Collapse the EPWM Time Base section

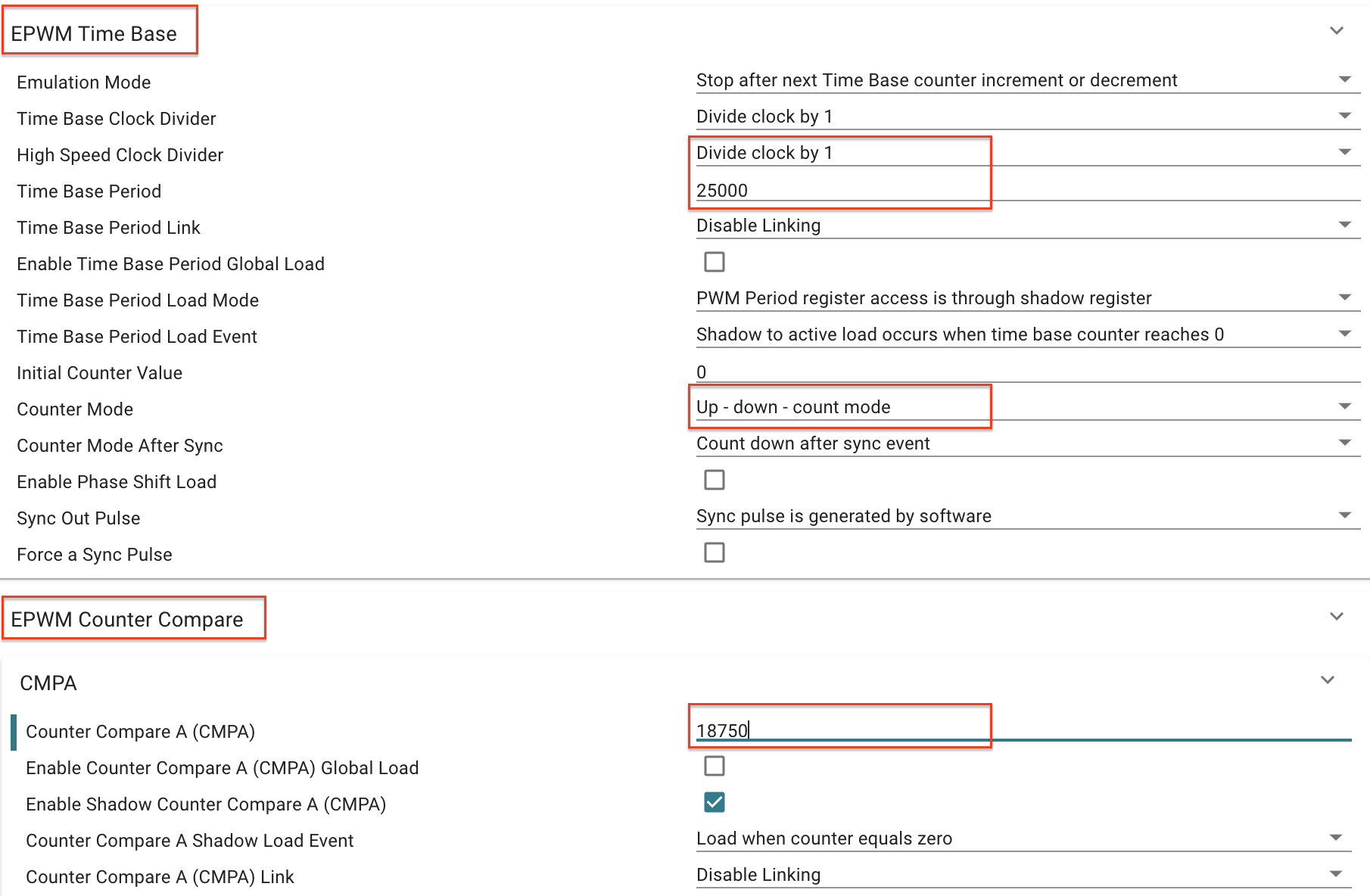coord(1337,31)
